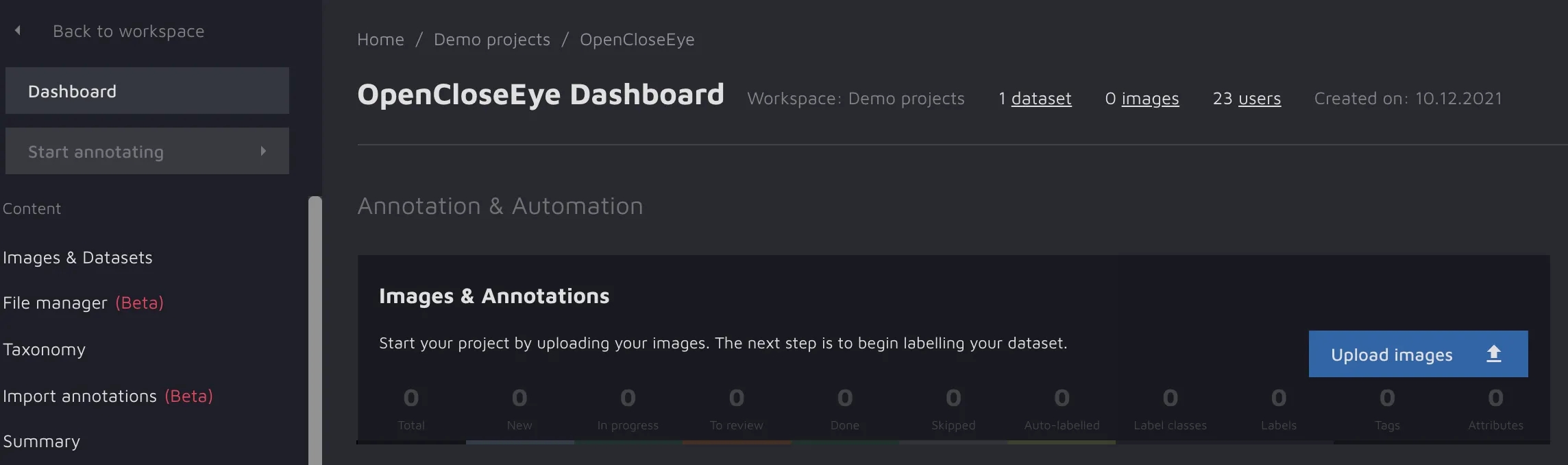The width and height of the screenshot is (1568, 465).
Task: View the users link
Action: (1259, 99)
